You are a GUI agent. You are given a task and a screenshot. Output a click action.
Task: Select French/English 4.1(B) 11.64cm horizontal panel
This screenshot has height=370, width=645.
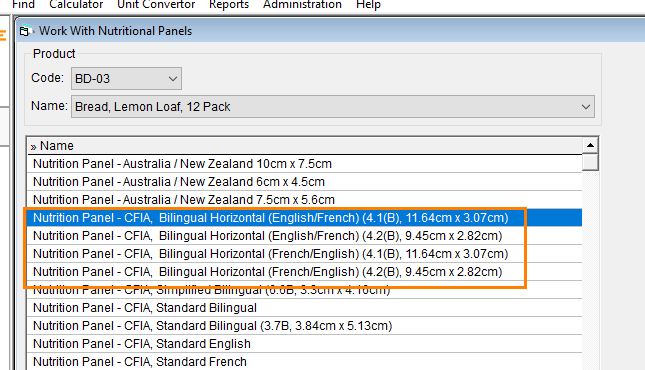(304, 254)
